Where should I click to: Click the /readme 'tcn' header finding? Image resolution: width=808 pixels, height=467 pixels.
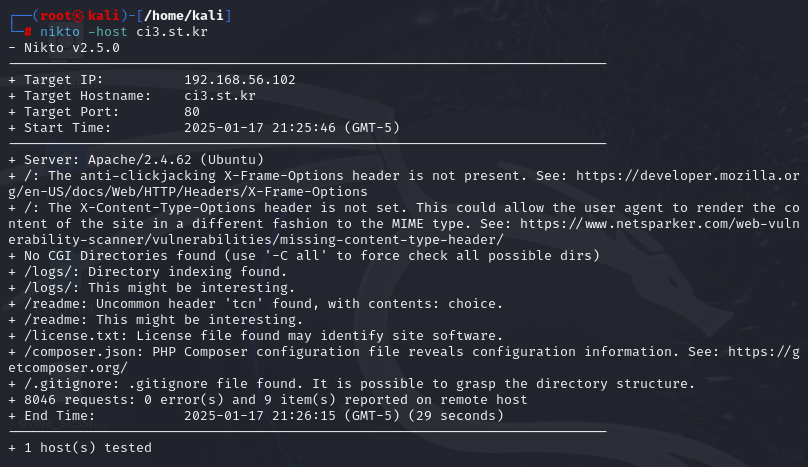(x=256, y=304)
